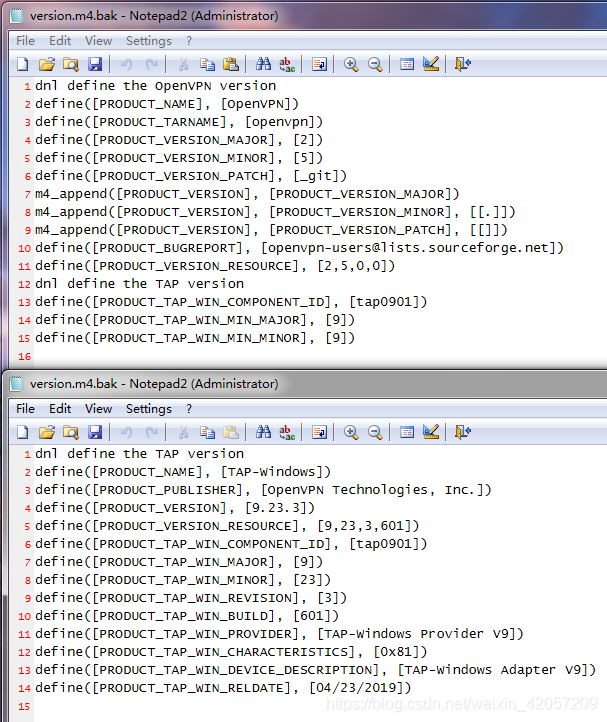
Task: Open Settings menu in upper Notepad2 window
Action: [149, 41]
